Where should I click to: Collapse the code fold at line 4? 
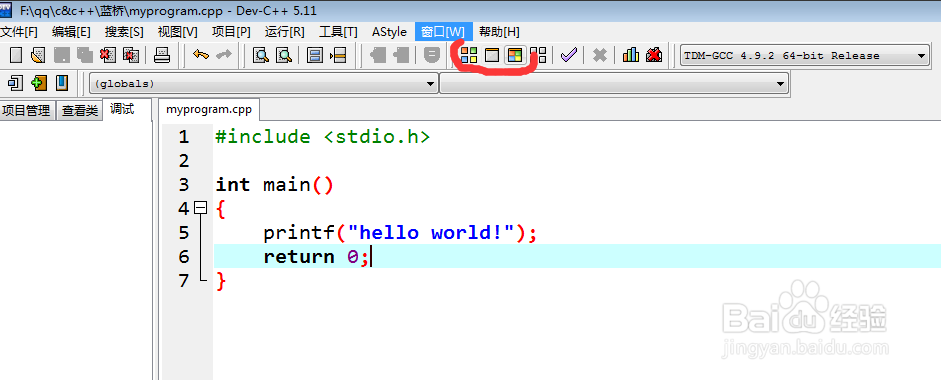click(x=201, y=208)
